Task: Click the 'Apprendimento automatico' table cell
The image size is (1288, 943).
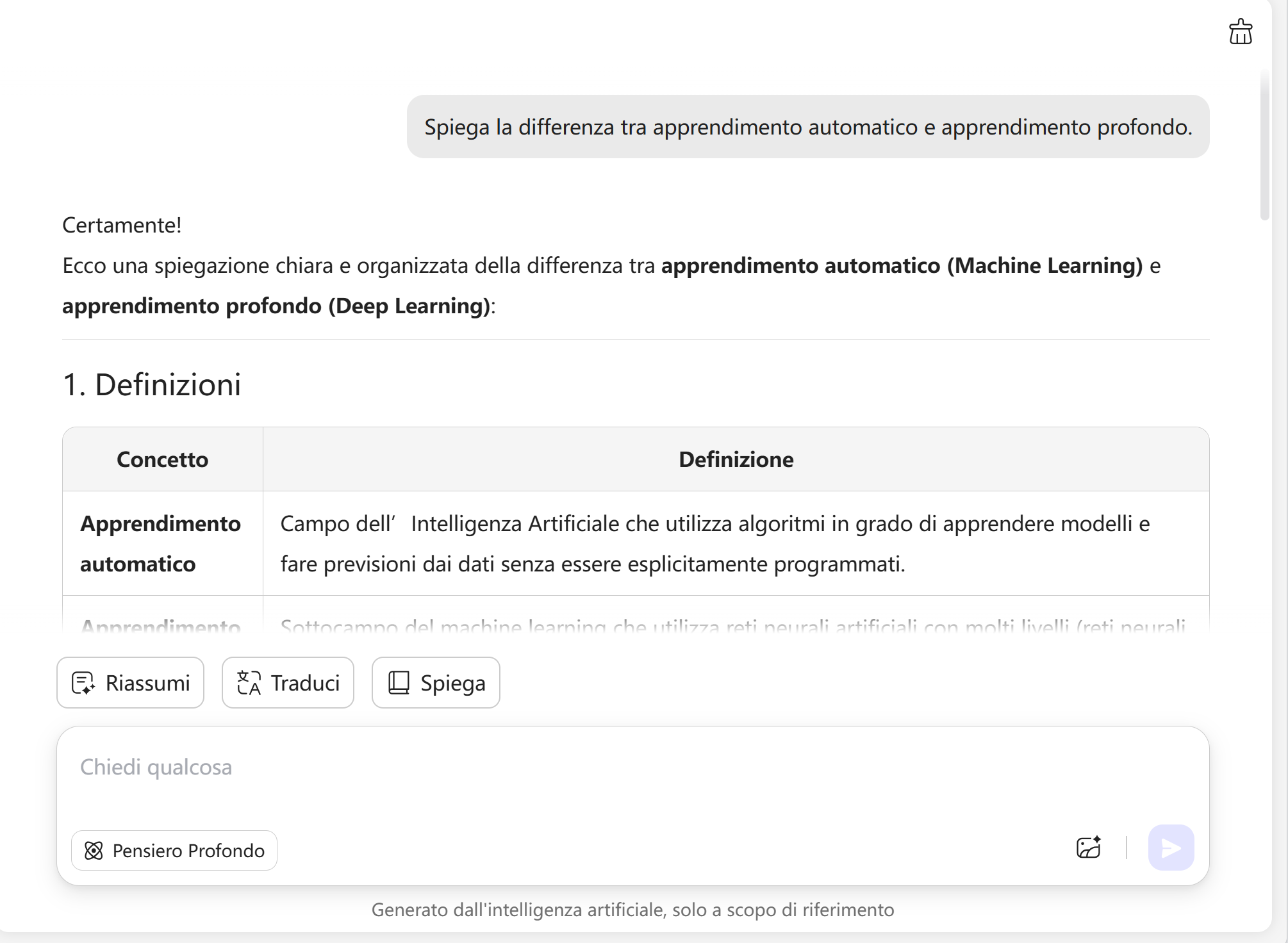Action: pyautogui.click(x=161, y=543)
